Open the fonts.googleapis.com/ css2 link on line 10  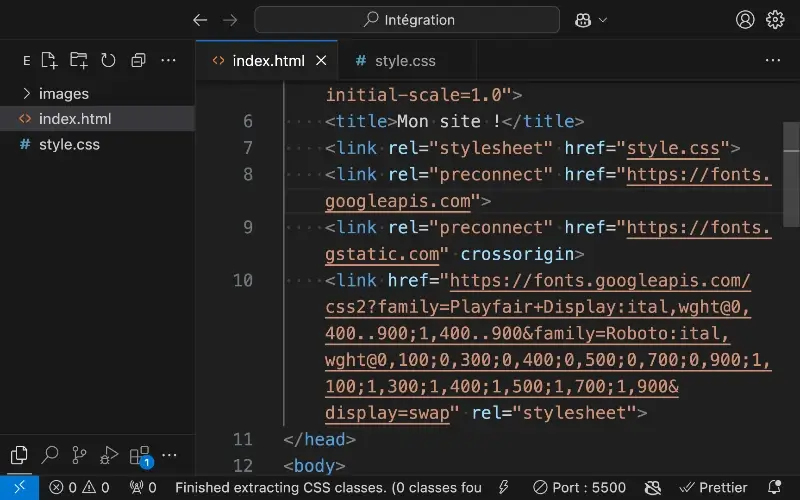click(x=548, y=347)
